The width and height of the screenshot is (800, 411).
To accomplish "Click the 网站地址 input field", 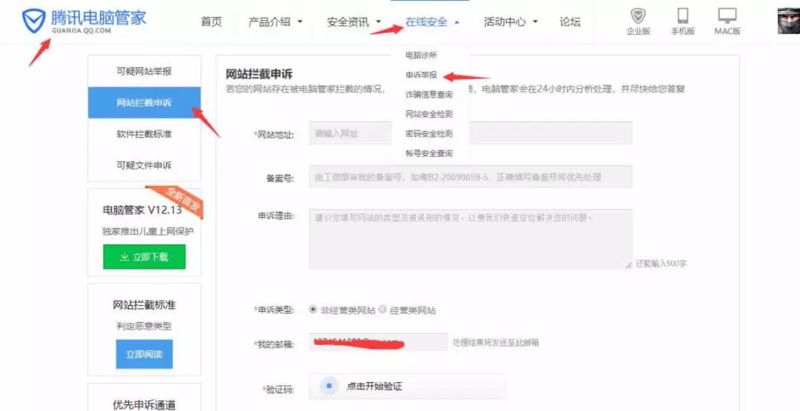I will click(x=470, y=133).
